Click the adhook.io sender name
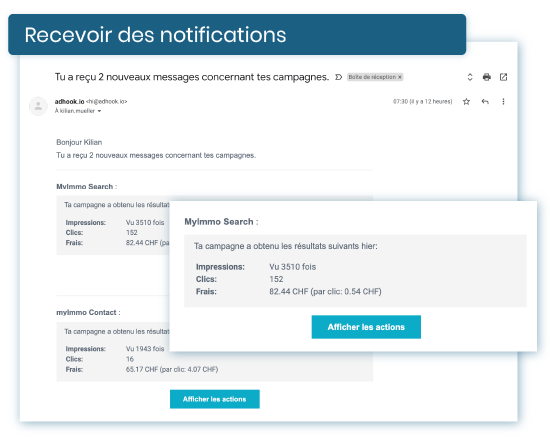The height and width of the screenshot is (440, 550). (69, 101)
